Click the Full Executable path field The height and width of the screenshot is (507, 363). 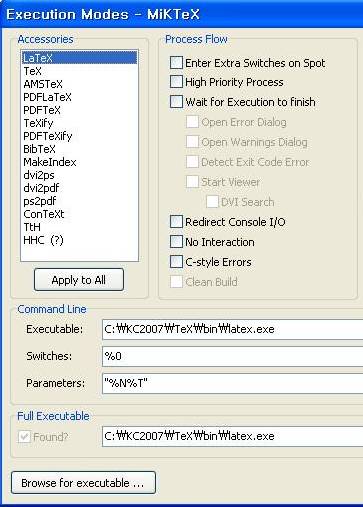232,436
